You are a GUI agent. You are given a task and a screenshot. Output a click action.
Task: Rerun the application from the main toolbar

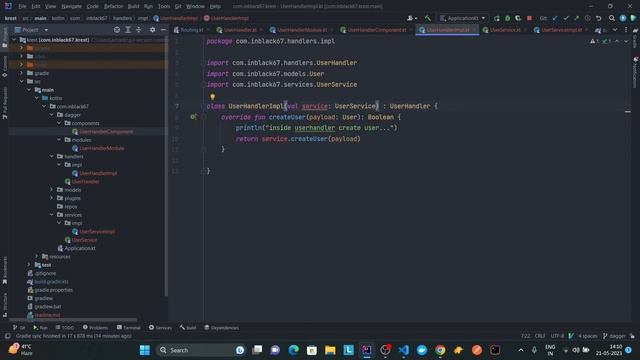497,18
